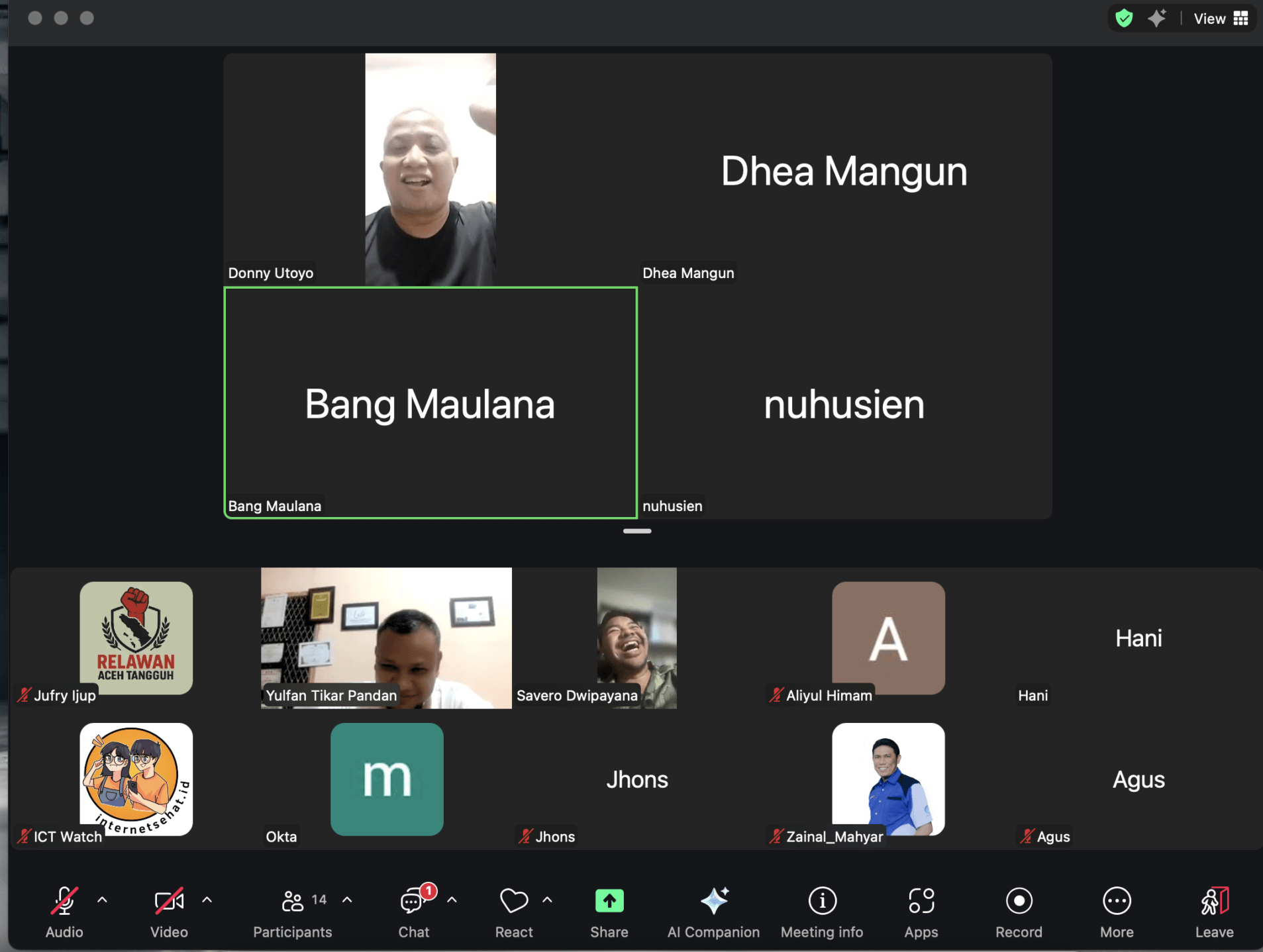Screen dimensions: 1263x952
Task: Click Jufry Ijup's Relawan Aceh Tangguh avatar
Action: (x=136, y=638)
